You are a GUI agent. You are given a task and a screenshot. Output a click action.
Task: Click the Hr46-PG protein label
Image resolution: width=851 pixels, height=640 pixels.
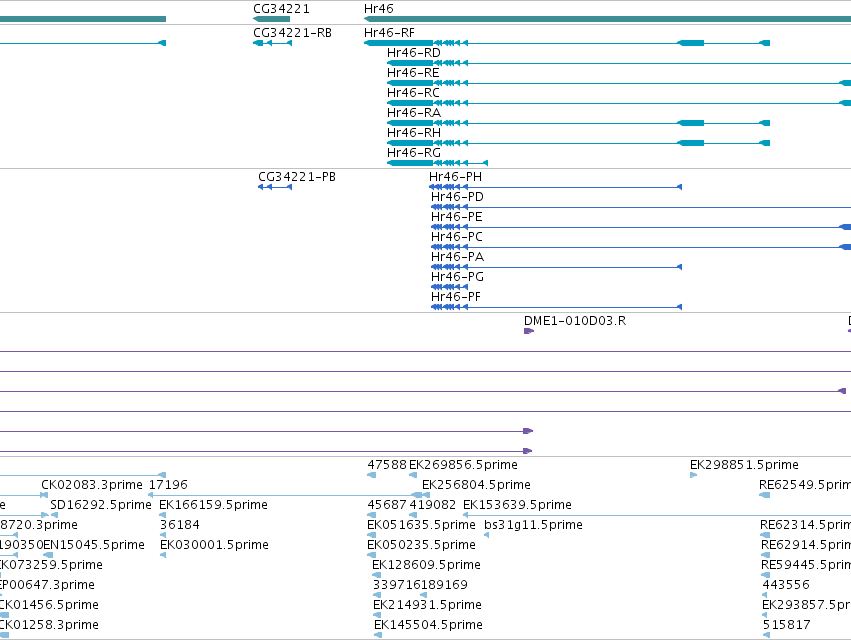[457, 277]
